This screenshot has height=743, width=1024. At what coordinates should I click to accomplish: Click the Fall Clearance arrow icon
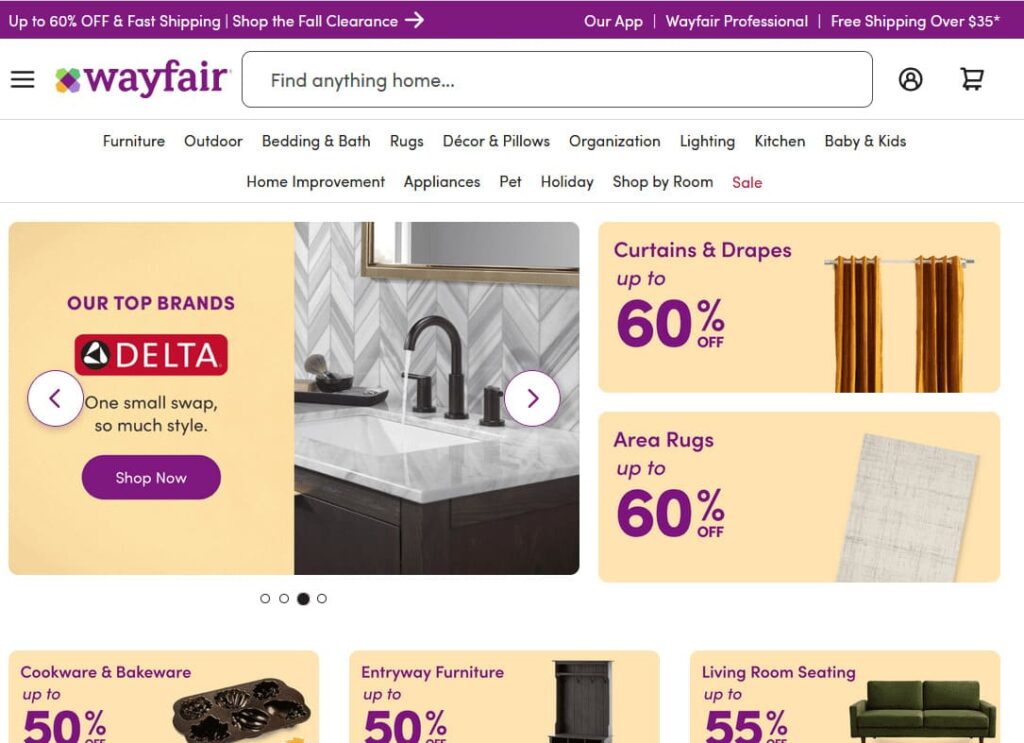pyautogui.click(x=414, y=20)
